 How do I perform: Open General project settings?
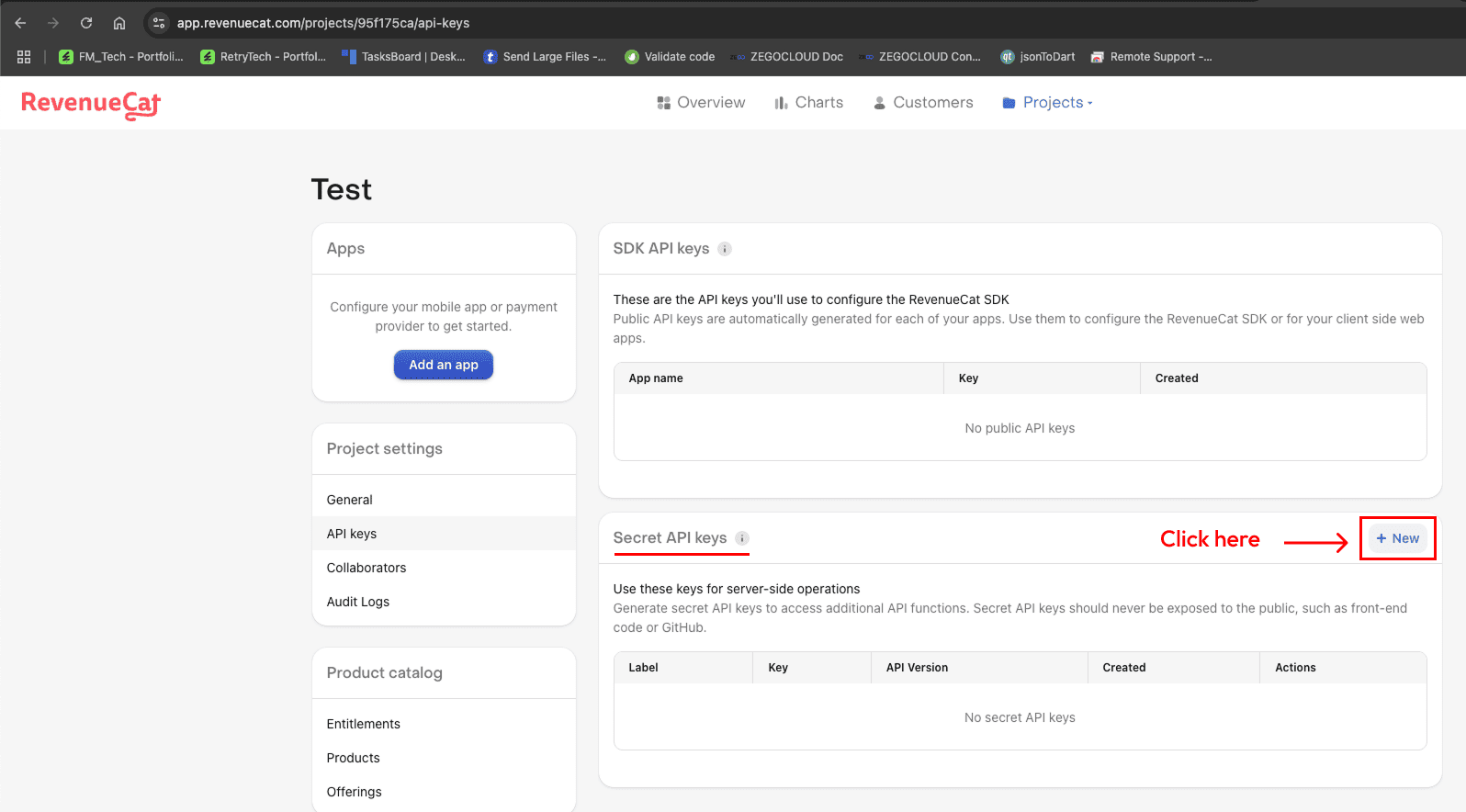(x=350, y=500)
